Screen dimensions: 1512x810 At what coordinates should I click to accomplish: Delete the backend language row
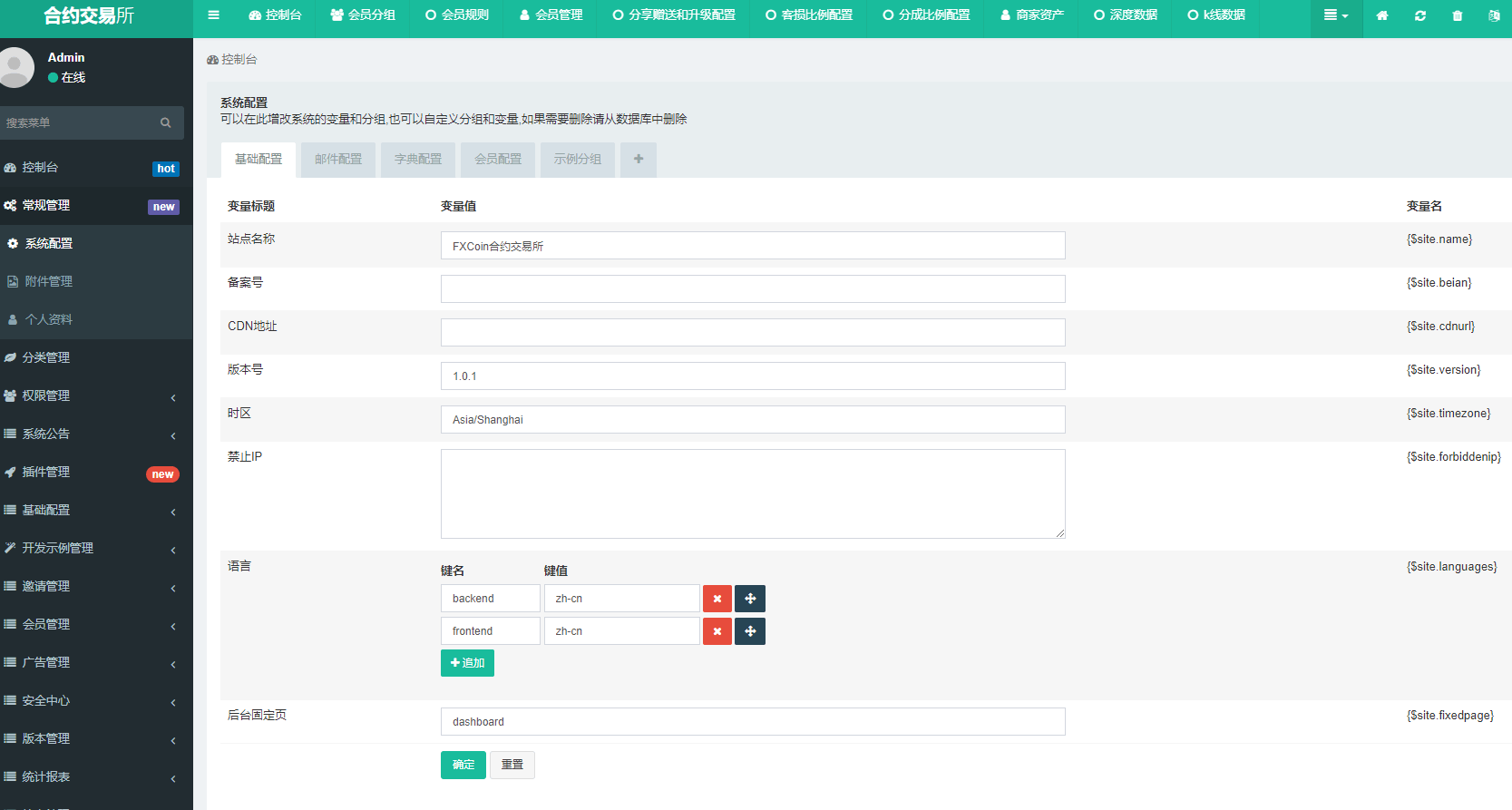coord(717,599)
